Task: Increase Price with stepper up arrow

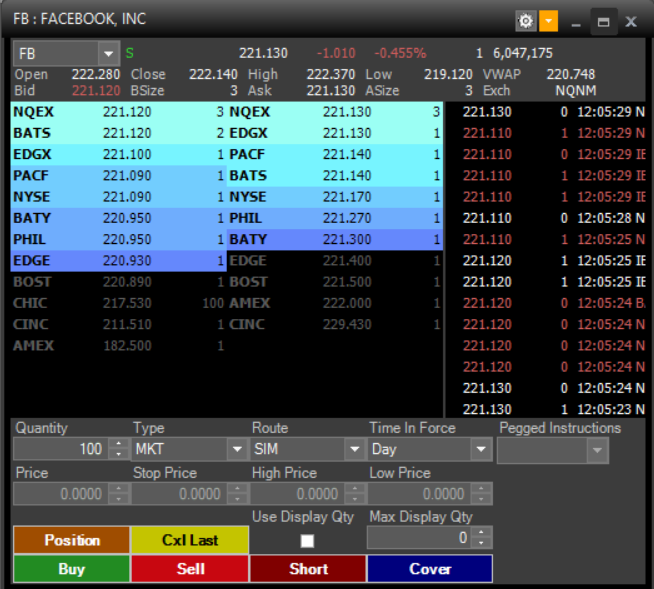Action: (119, 488)
